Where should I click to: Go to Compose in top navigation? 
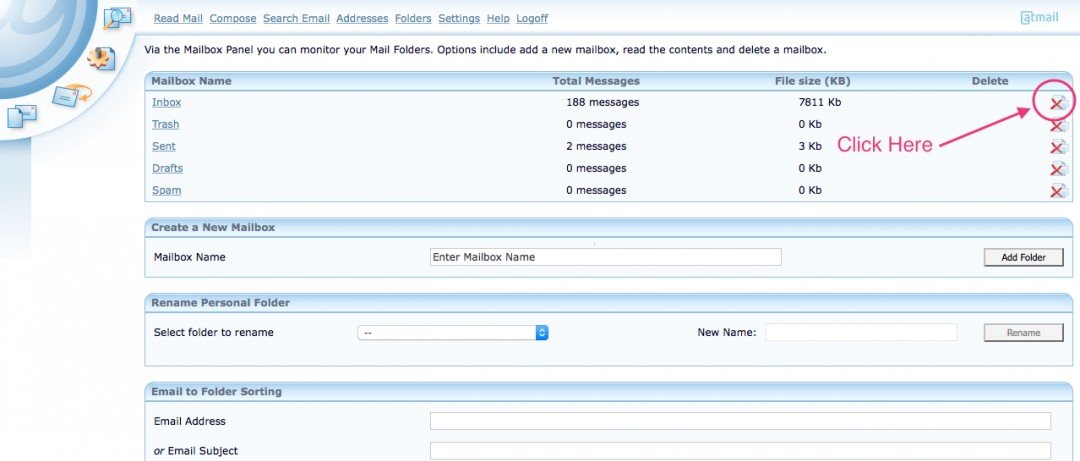[x=233, y=19]
